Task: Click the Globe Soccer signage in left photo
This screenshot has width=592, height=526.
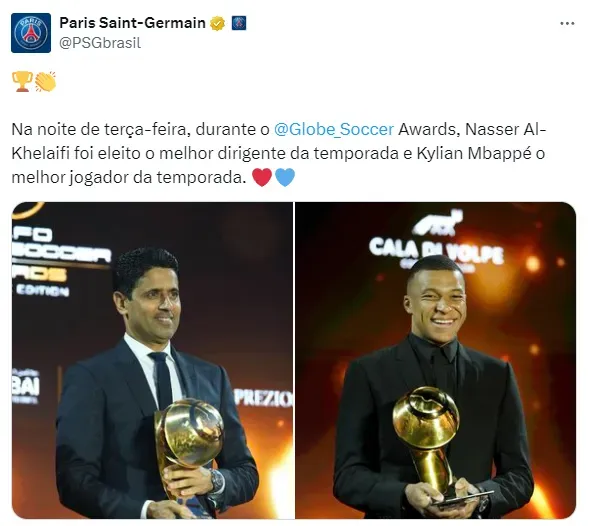Action: click(60, 262)
